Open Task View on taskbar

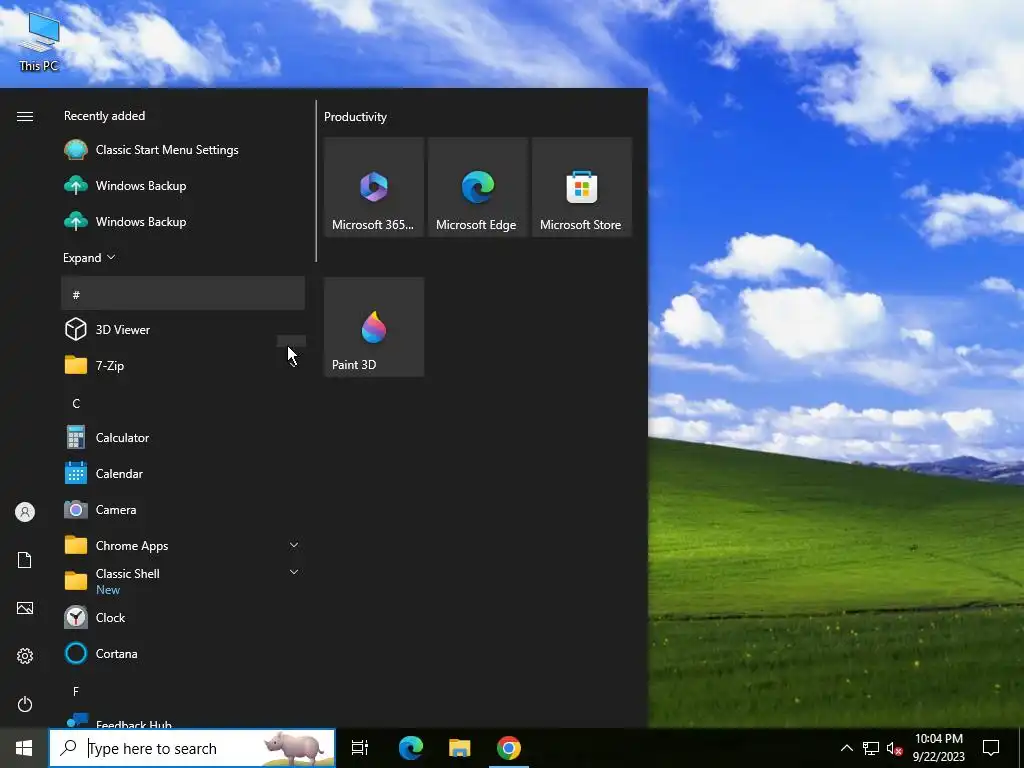click(360, 748)
